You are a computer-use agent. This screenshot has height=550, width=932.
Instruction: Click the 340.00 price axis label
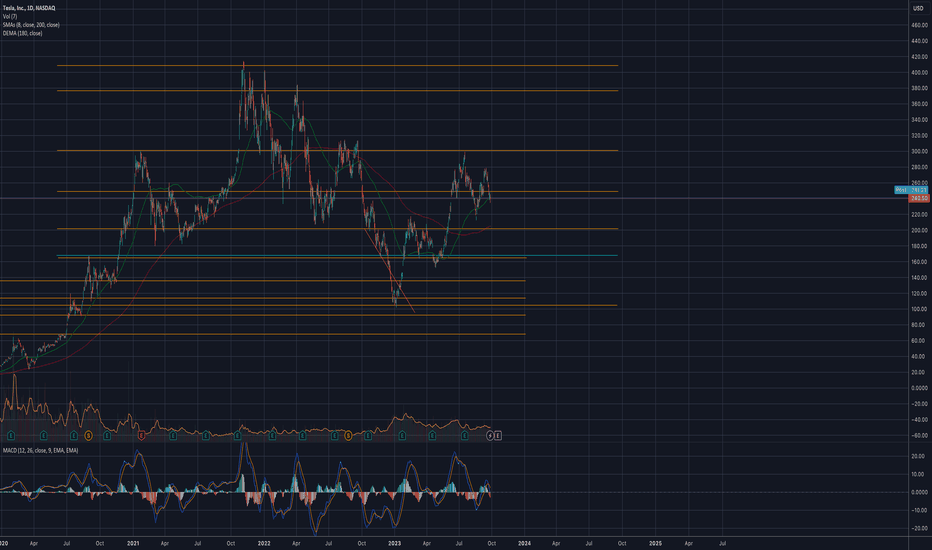(920, 120)
